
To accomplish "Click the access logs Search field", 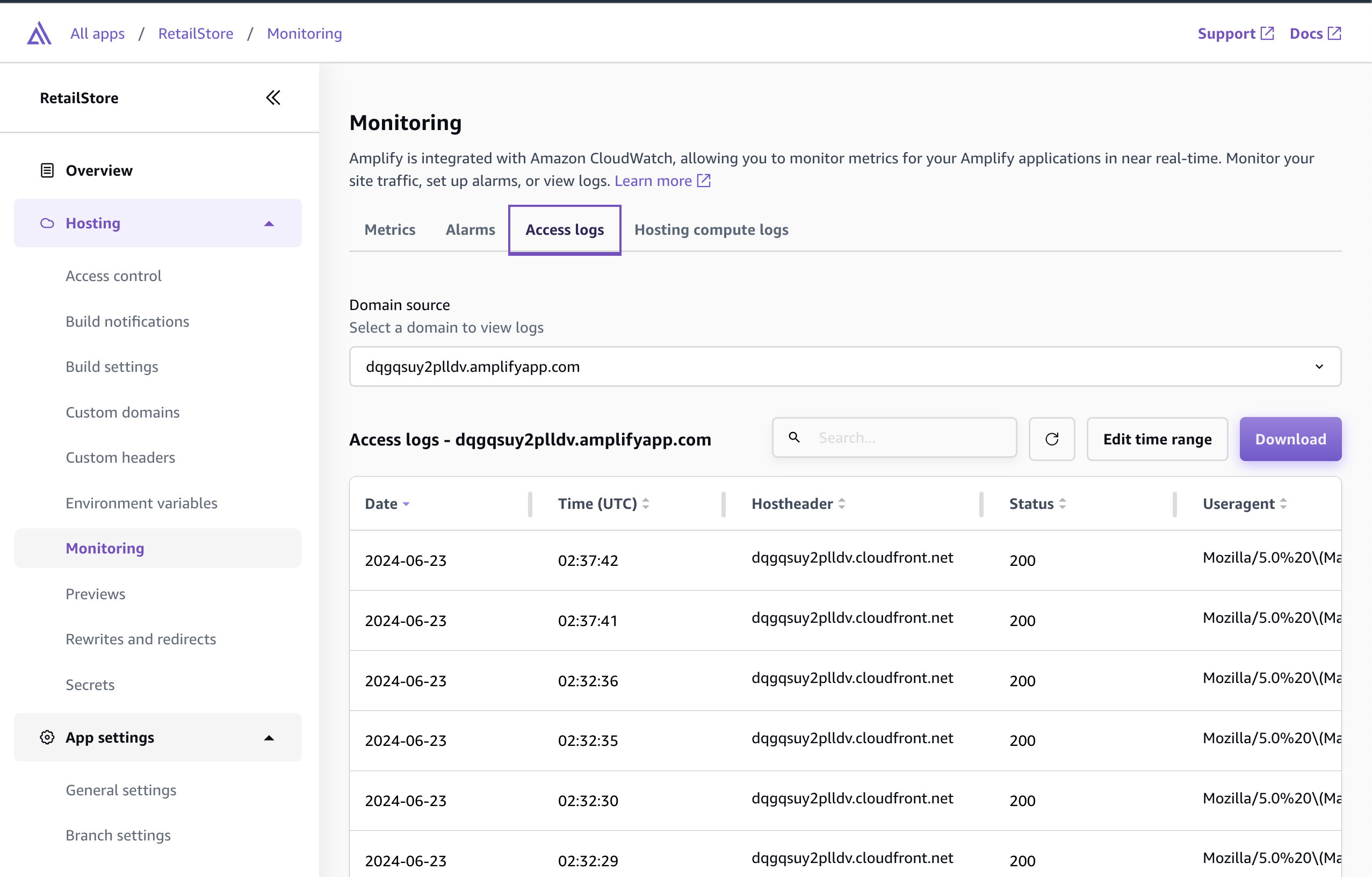I will point(912,437).
